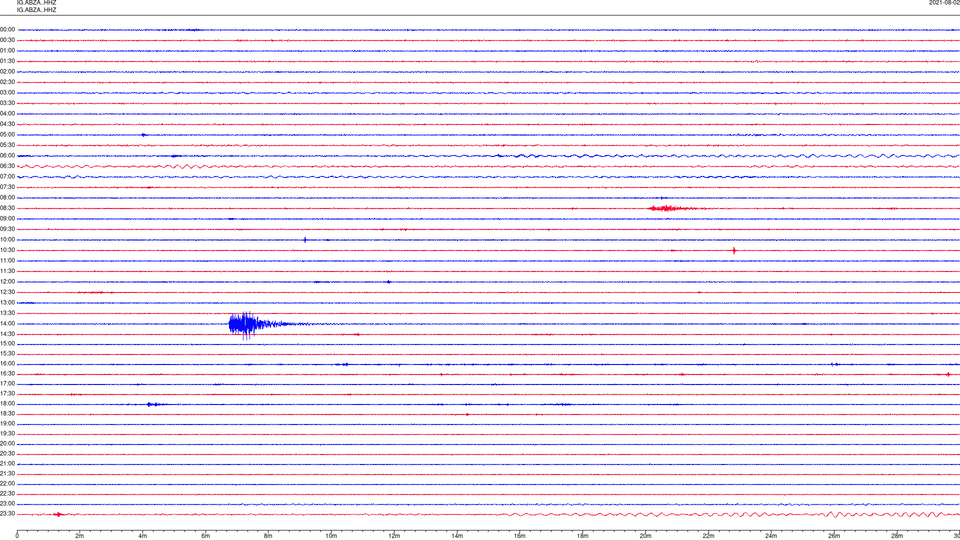The height and width of the screenshot is (540, 960).
Task: Click the blue spike on the 10:00 trace
Action: tap(305, 240)
